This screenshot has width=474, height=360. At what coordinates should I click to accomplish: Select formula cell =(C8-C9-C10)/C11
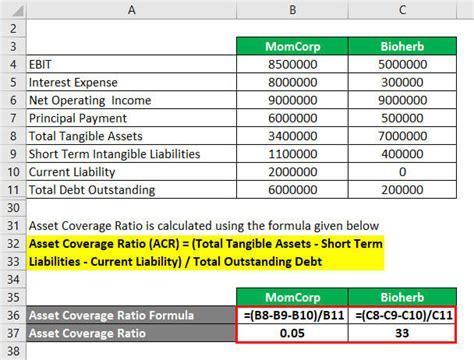click(402, 315)
